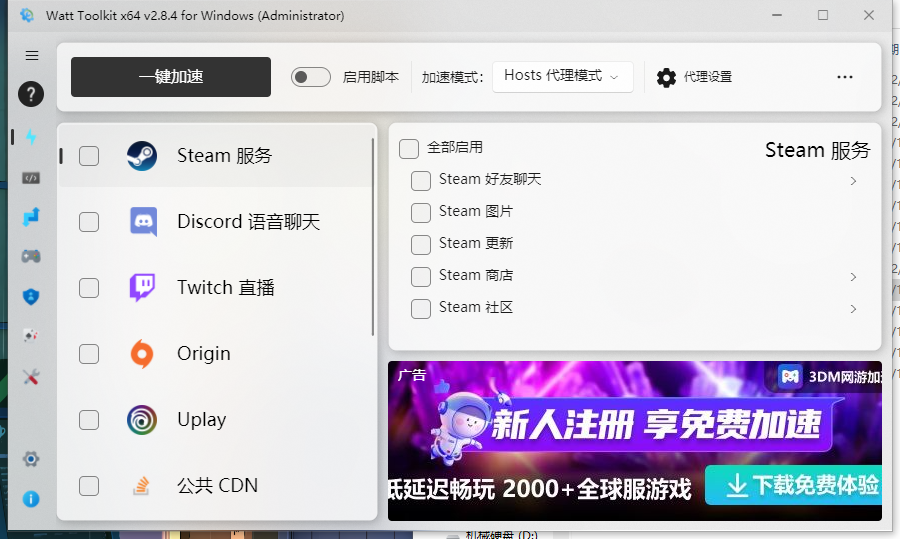Enable the 全部启用 checkbox

(x=409, y=148)
